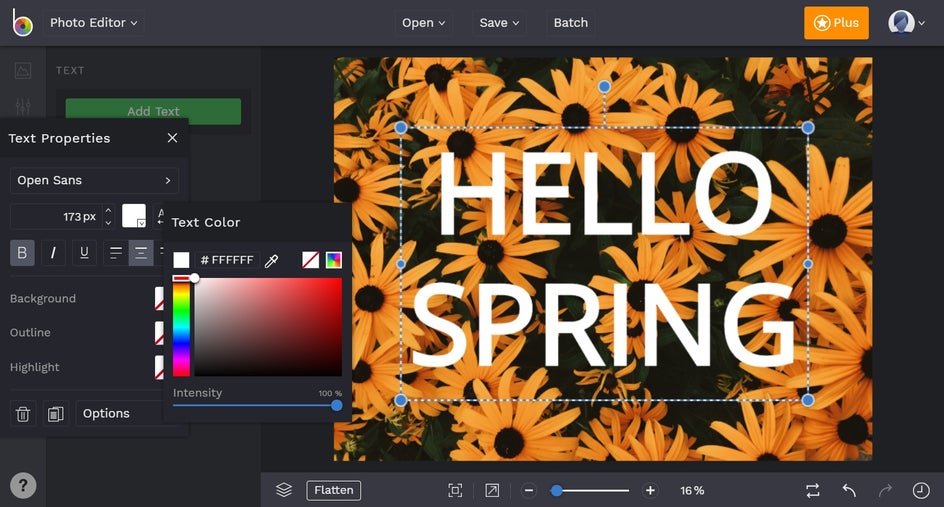
Task: Click the top-left text box resize handle
Action: [x=401, y=127]
